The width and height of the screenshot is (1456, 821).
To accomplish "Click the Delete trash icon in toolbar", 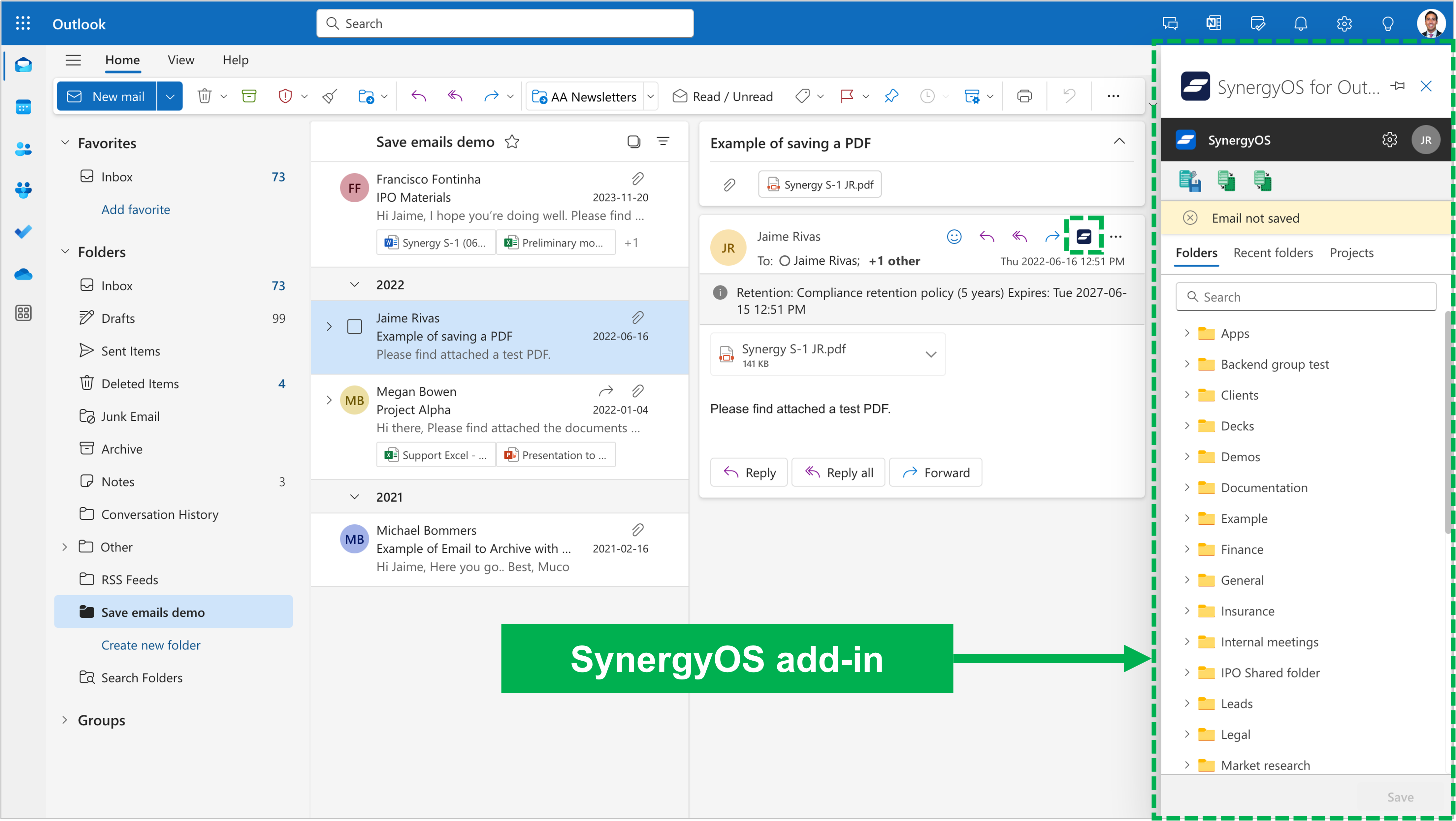I will tap(204, 96).
